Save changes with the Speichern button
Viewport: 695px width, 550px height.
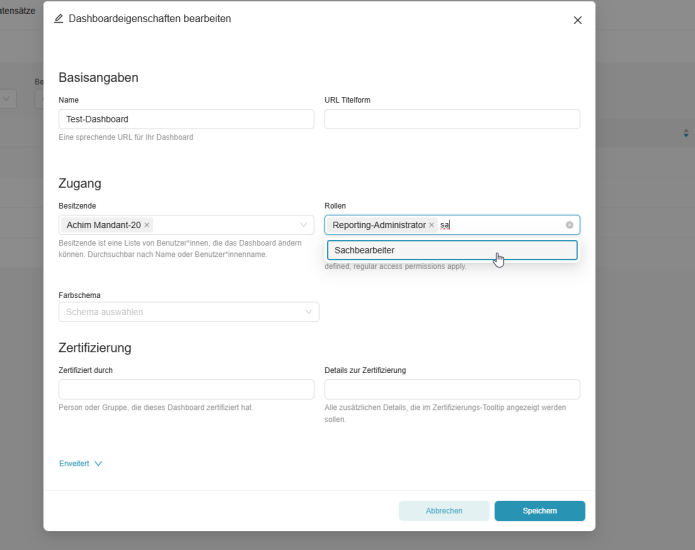pos(539,511)
